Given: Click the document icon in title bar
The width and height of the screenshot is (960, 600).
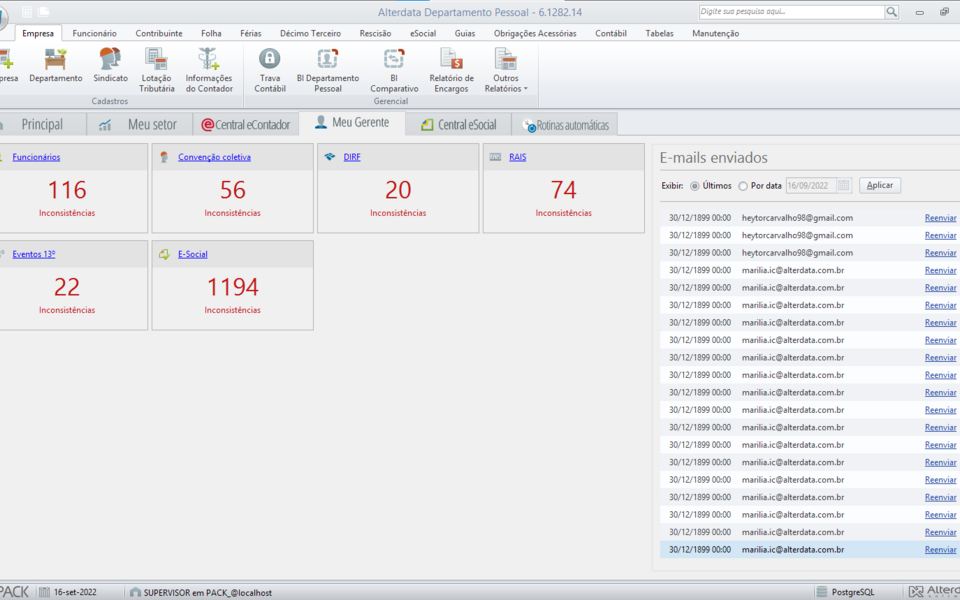Looking at the screenshot, I should pos(43,12).
